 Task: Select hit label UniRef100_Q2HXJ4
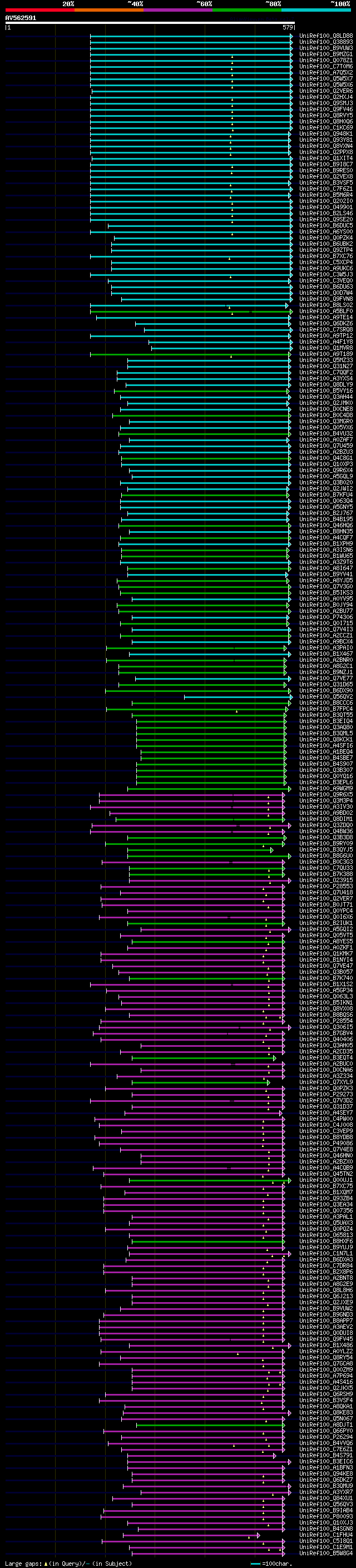tap(326, 97)
